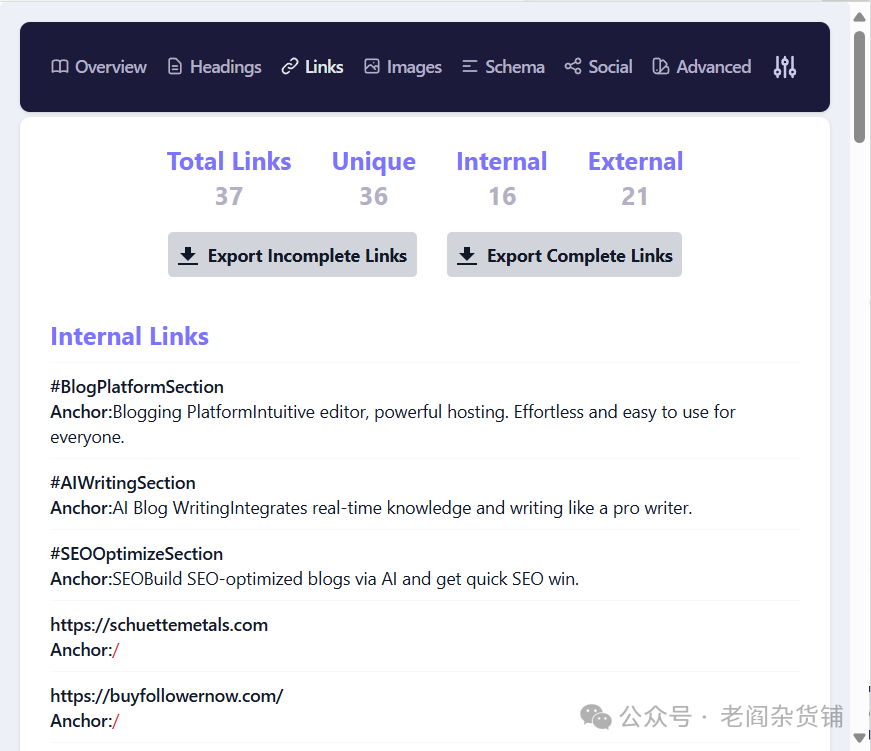
Task: Click the Schema lines icon
Action: coord(470,67)
